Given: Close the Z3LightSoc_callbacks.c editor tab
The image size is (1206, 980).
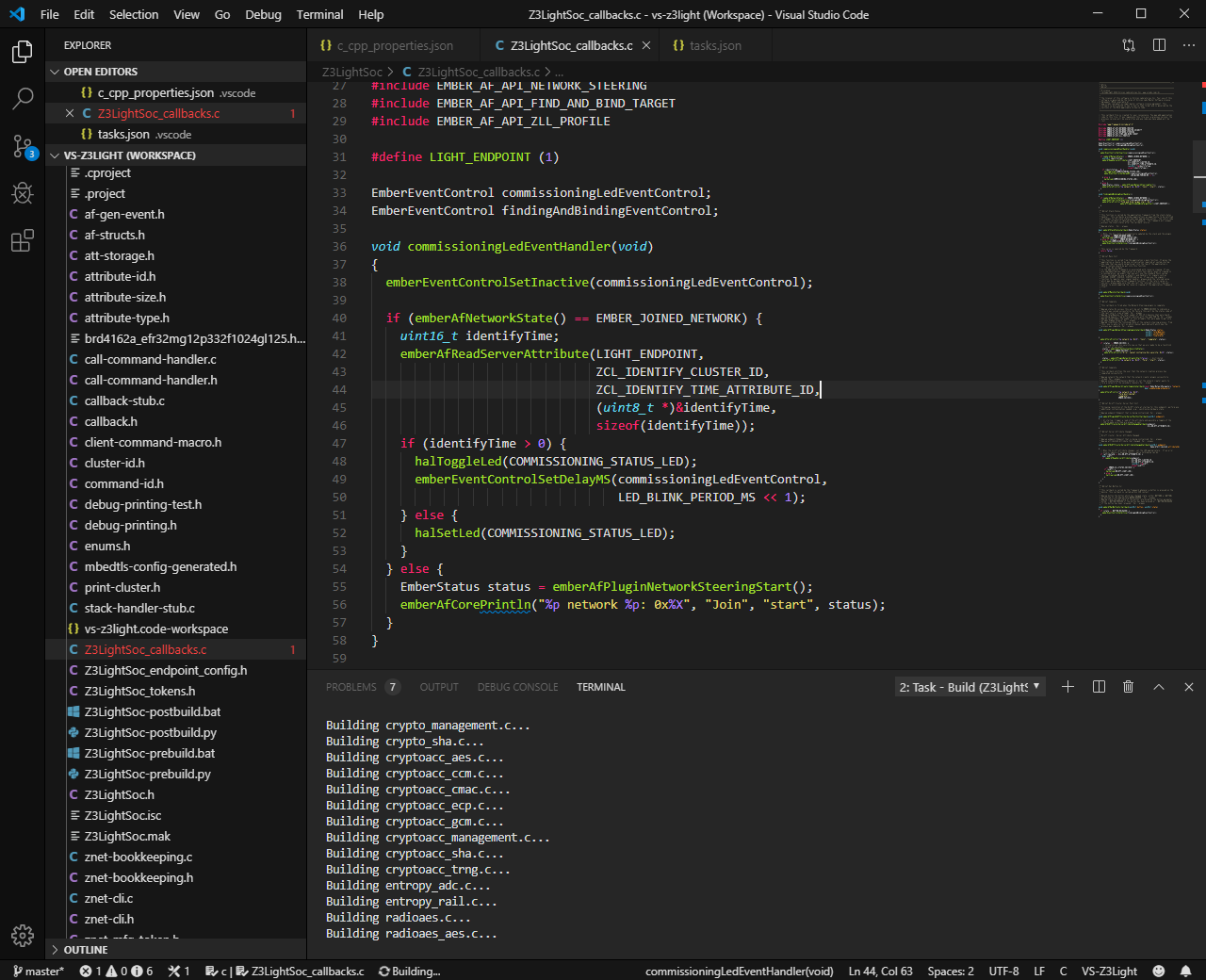Looking at the screenshot, I should tap(646, 45).
